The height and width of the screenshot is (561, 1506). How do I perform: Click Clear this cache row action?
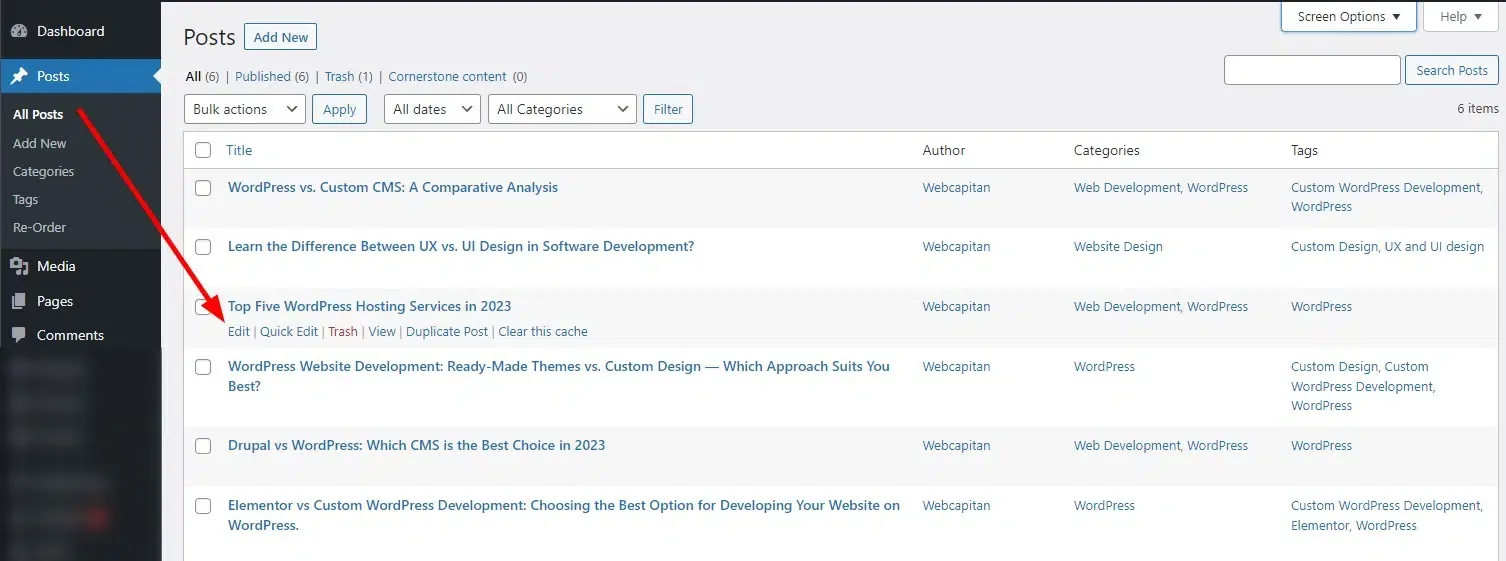coord(543,331)
